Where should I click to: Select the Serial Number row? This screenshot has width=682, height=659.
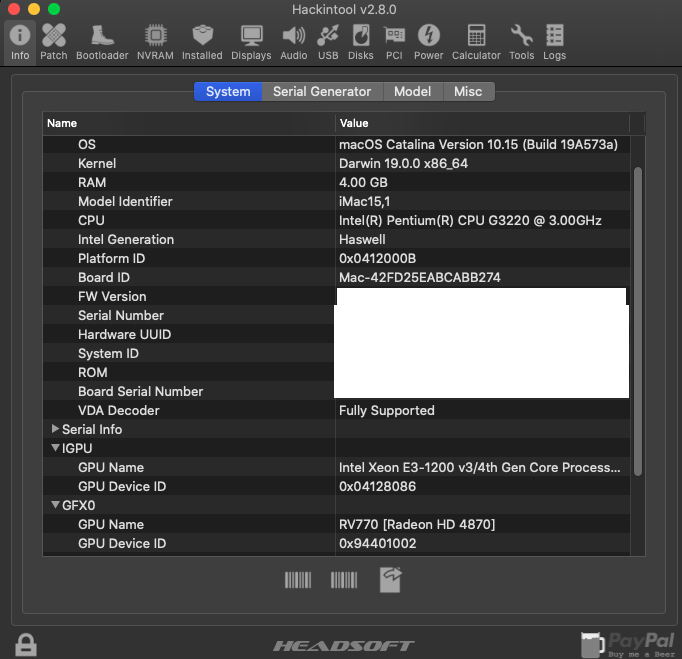coord(336,315)
